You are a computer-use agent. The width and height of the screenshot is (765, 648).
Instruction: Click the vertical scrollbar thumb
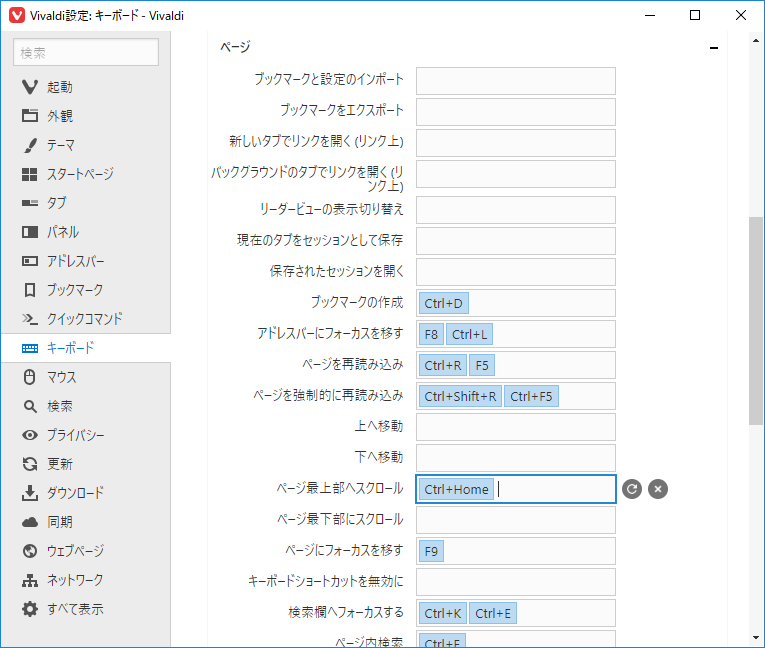coord(756,321)
